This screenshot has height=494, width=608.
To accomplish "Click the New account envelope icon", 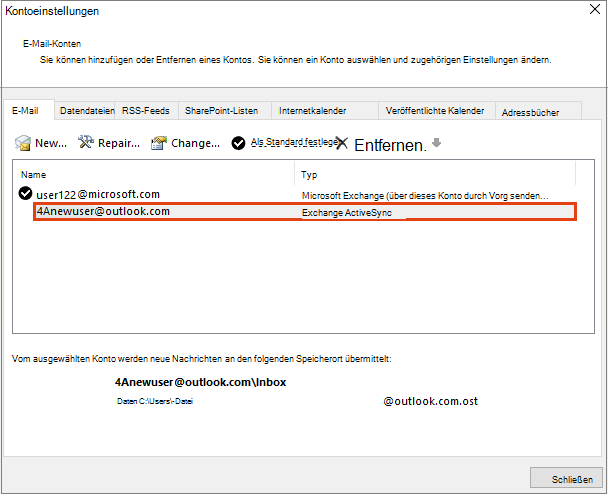I will pyautogui.click(x=23, y=143).
